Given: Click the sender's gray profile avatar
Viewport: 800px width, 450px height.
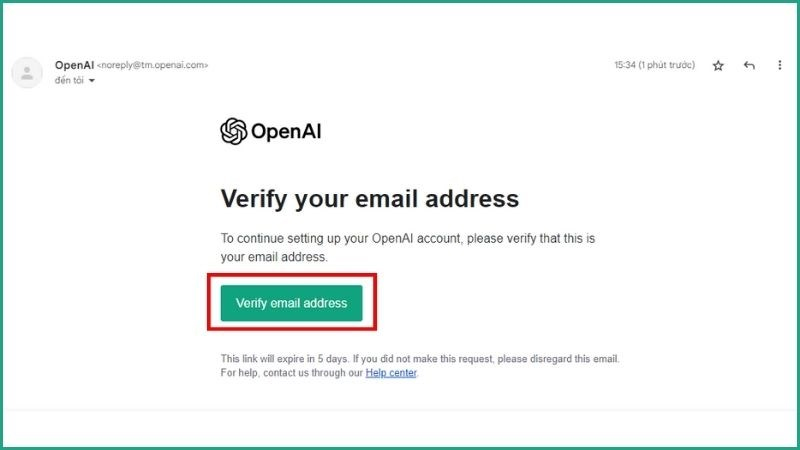Looking at the screenshot, I should click(x=26, y=72).
